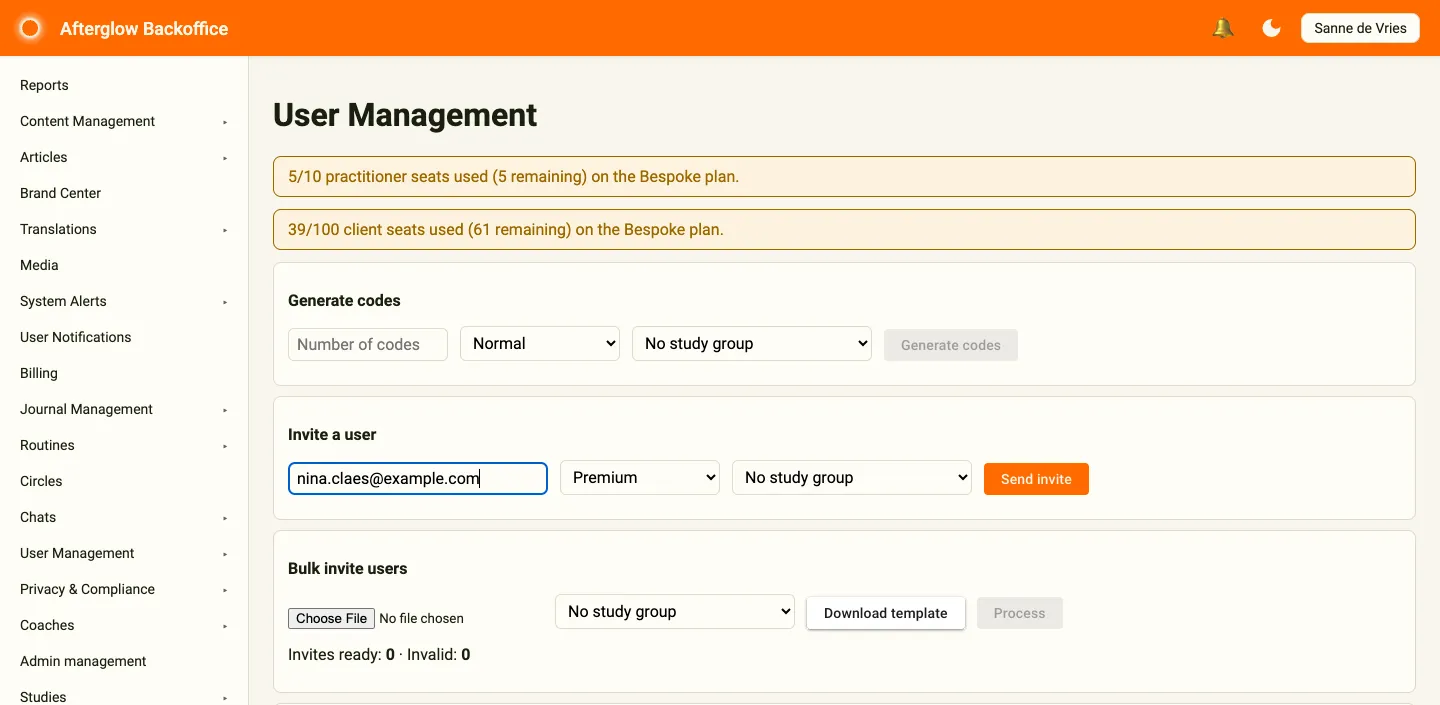The width and height of the screenshot is (1440, 705).
Task: Open Articles sidebar item
Action: 43,157
